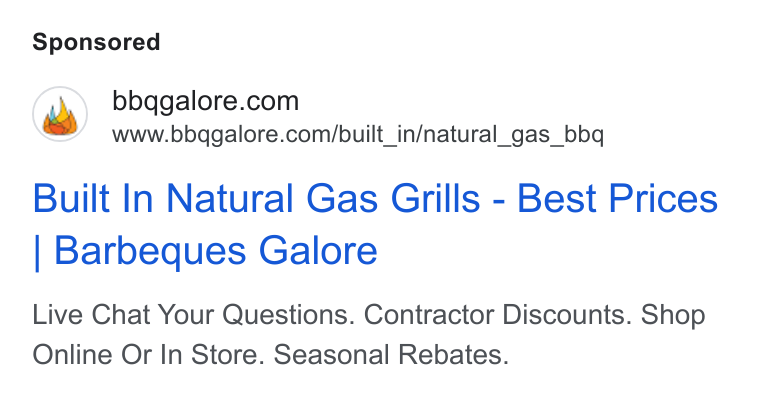Click the Barbeques Galore flame favicon
760x398 pixels.
(x=60, y=114)
